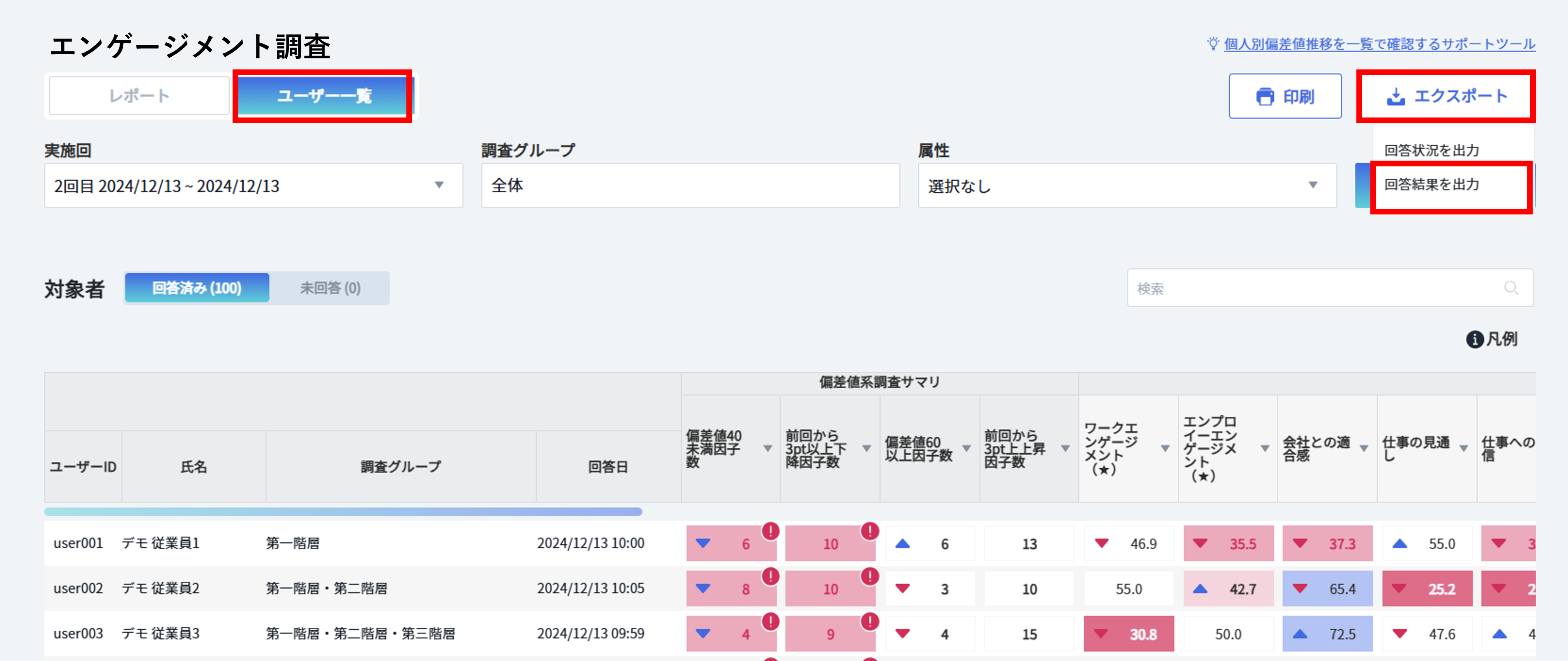Image resolution: width=1568 pixels, height=661 pixels.
Task: Open sort arrow on 会社との適合感 column
Action: [1364, 449]
